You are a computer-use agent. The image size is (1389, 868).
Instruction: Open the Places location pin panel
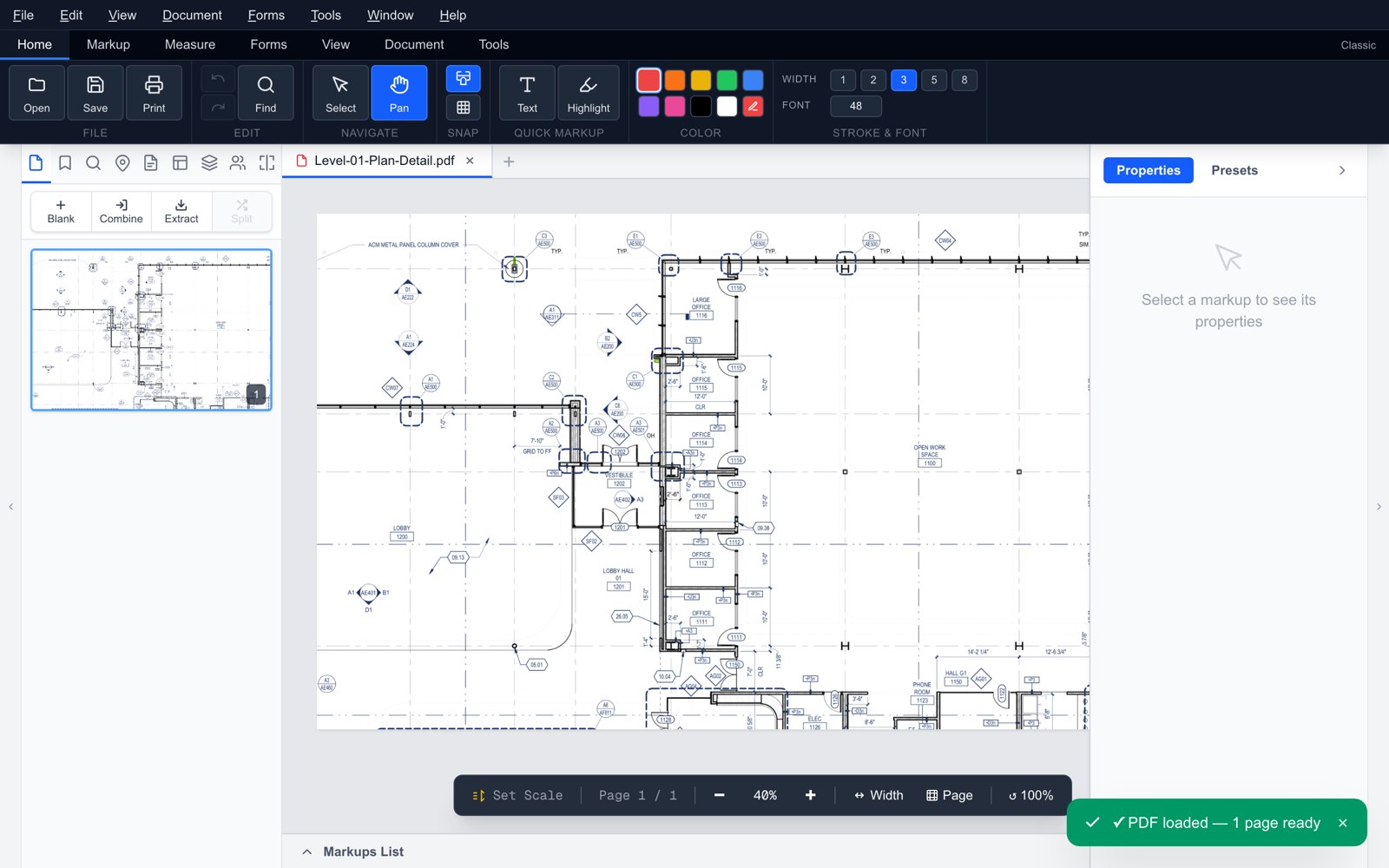coord(122,163)
